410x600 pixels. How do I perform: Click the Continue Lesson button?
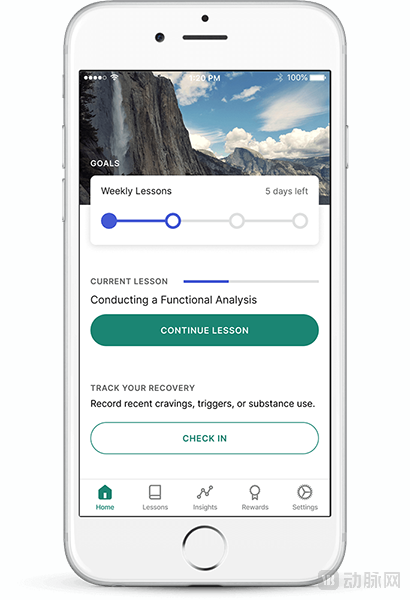tap(204, 330)
